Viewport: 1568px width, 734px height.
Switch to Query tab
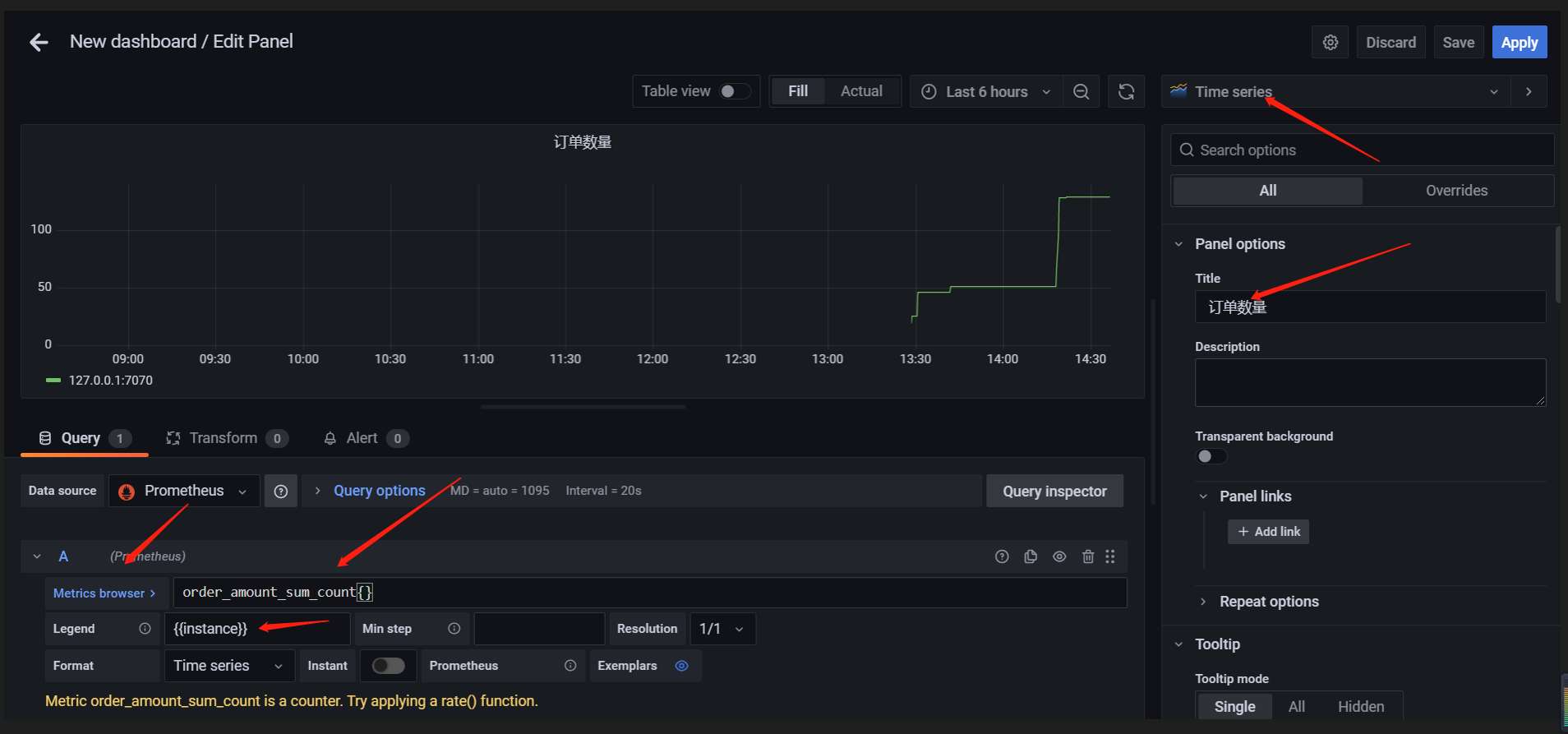[x=84, y=438]
